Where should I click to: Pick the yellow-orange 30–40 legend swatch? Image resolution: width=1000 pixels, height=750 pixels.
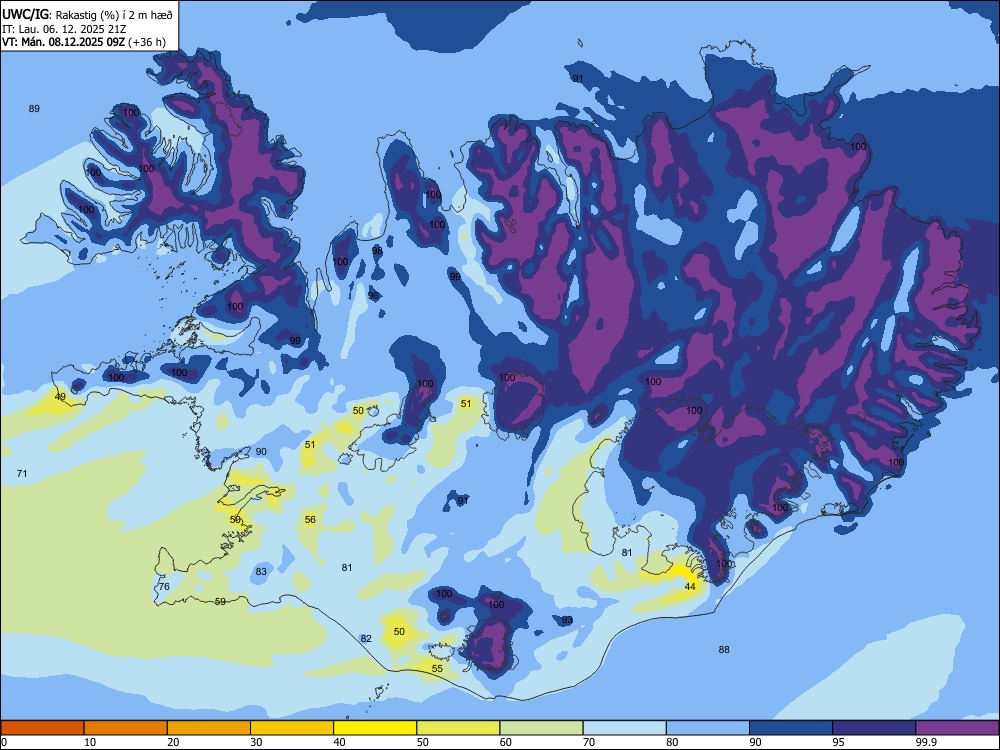tap(292, 728)
